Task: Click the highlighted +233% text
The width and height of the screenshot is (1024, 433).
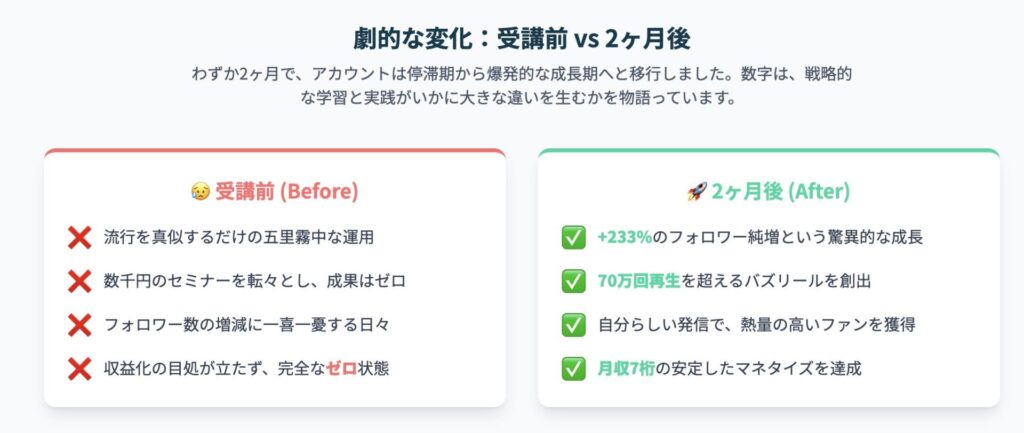Action: pyautogui.click(x=624, y=238)
